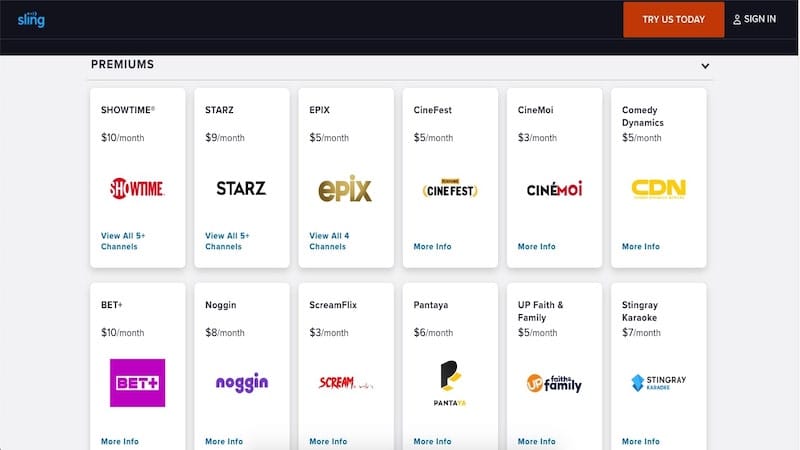Viewport: 800px width, 450px height.
Task: Click the CinéMoi logo
Action: 554,189
